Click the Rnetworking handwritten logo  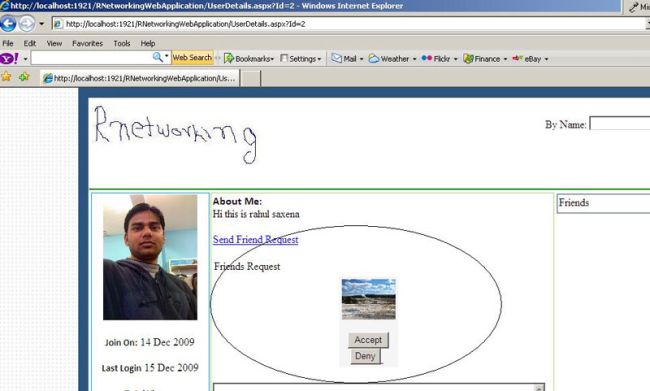pos(176,135)
